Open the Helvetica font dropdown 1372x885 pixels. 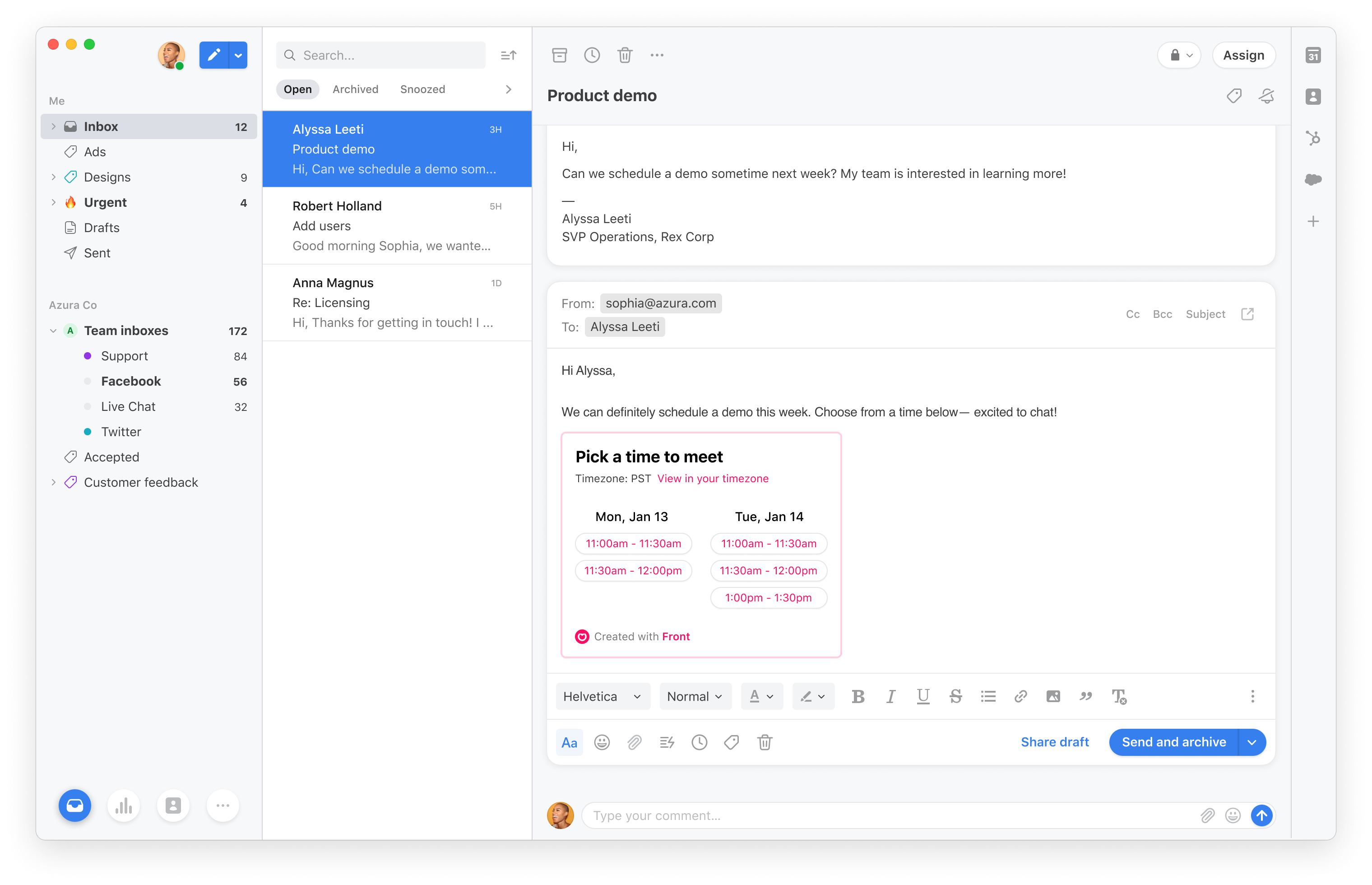pos(603,697)
